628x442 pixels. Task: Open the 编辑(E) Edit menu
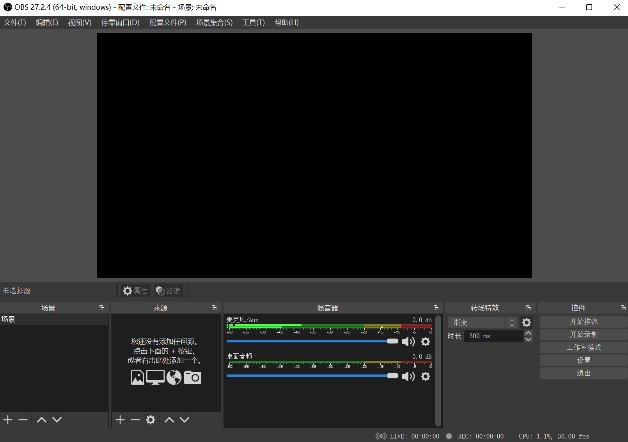[47, 22]
